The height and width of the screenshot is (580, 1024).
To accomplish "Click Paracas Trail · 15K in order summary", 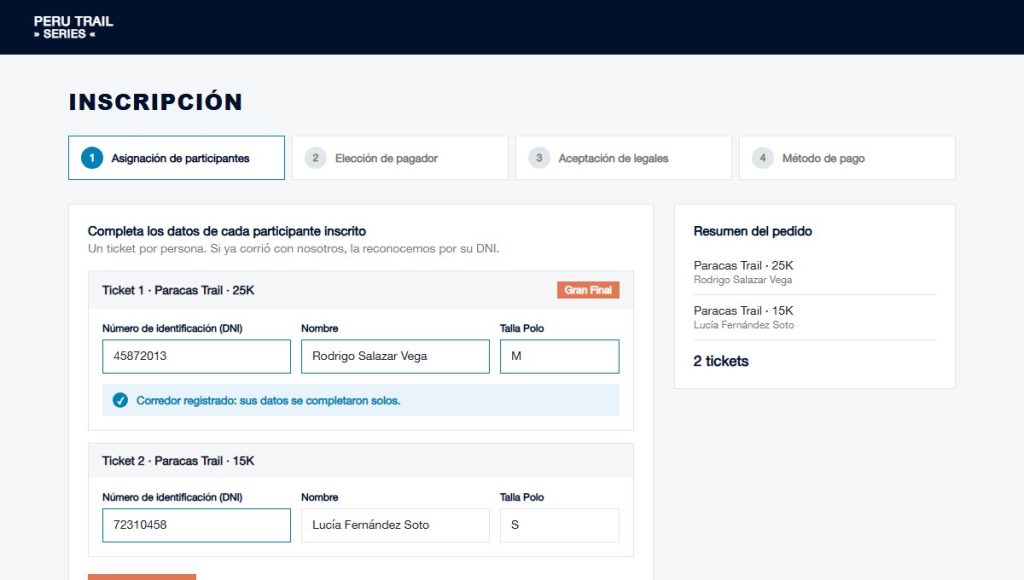I will [x=743, y=310].
